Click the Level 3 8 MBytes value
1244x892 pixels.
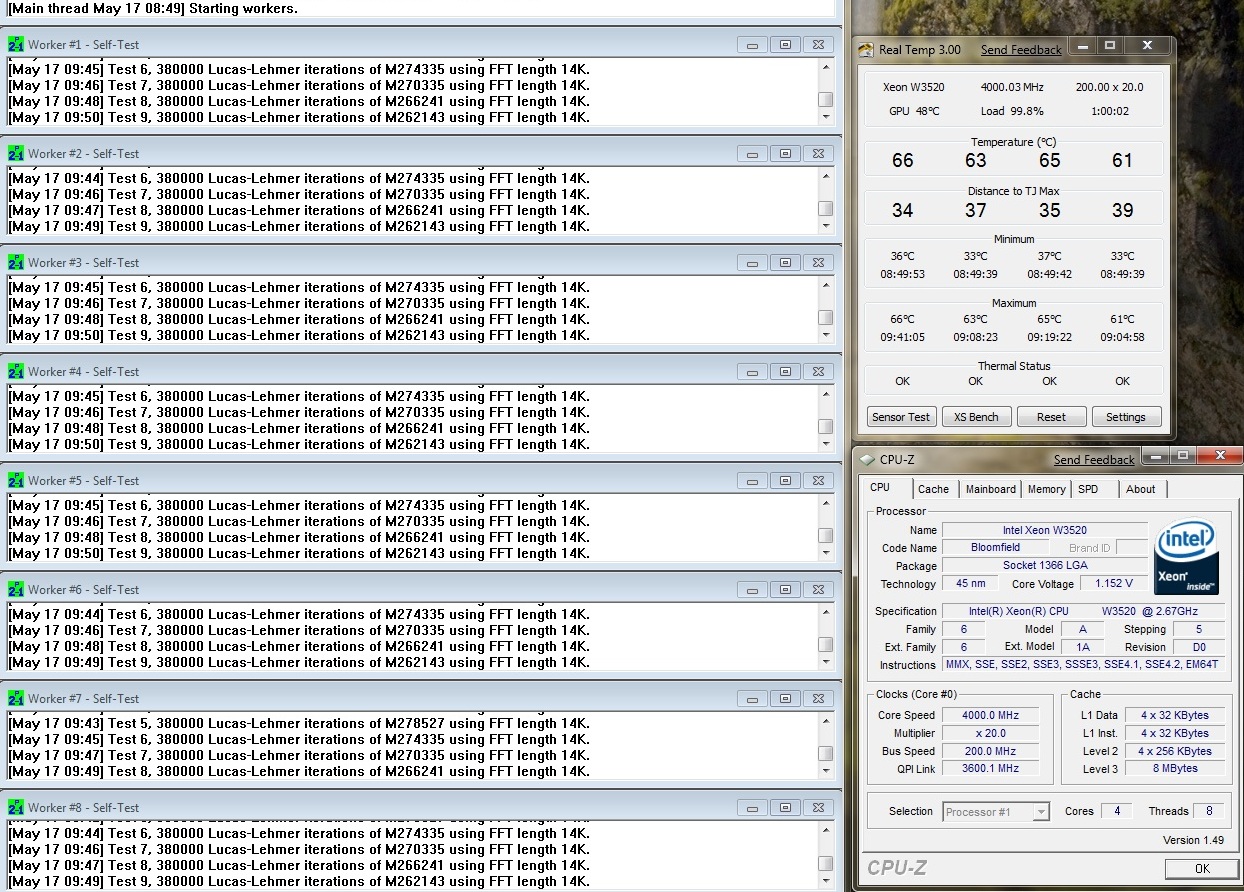tap(1174, 770)
